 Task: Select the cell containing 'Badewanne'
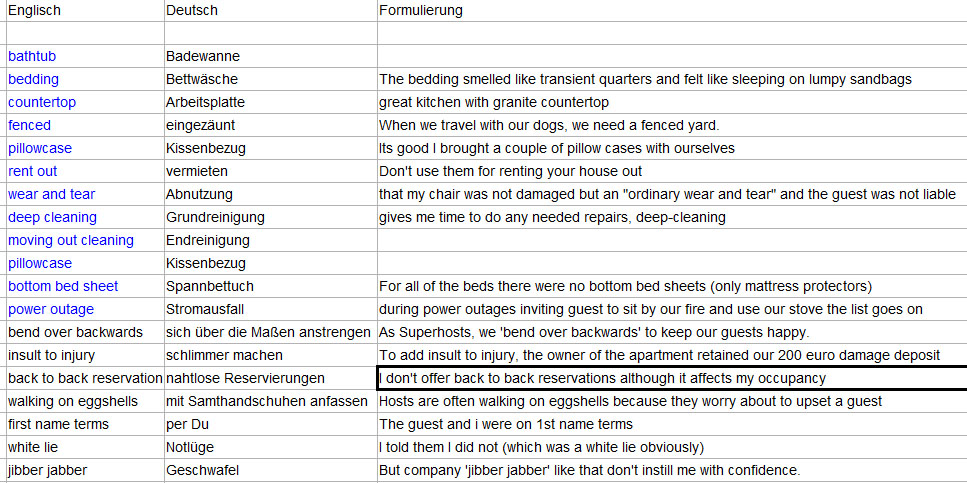coord(271,56)
